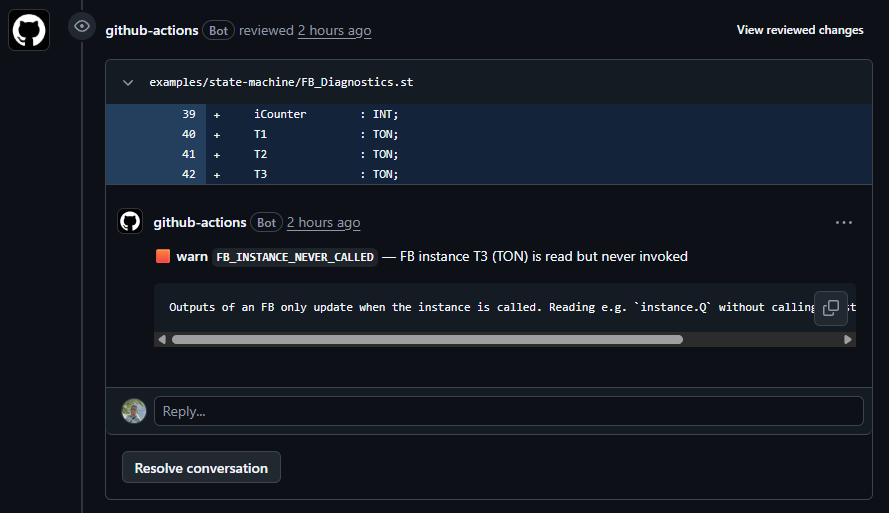The image size is (889, 513).
Task: Click FB_INSTANCE_NEVER_CALLED rule code
Action: (295, 257)
